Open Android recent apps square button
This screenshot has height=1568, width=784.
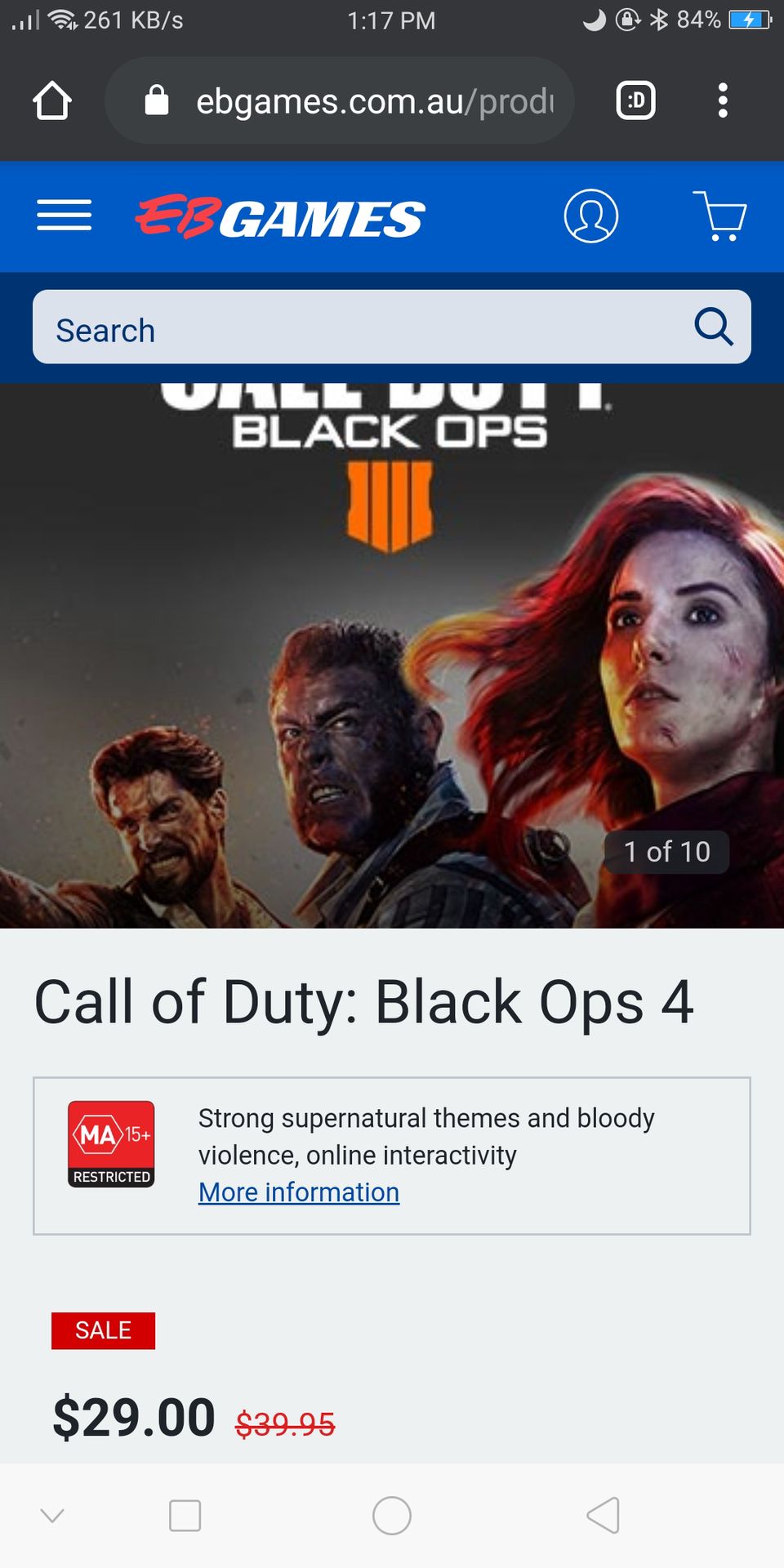185,1517
